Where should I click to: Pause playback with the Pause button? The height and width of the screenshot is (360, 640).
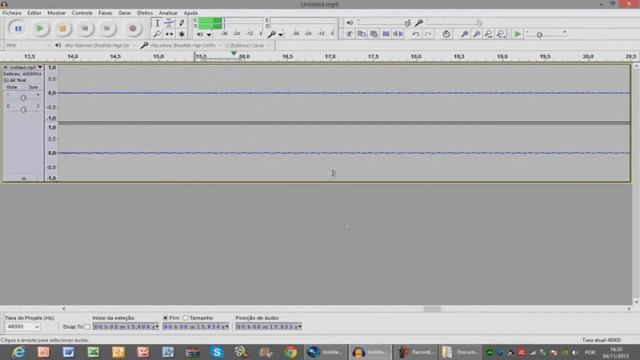pos(18,29)
